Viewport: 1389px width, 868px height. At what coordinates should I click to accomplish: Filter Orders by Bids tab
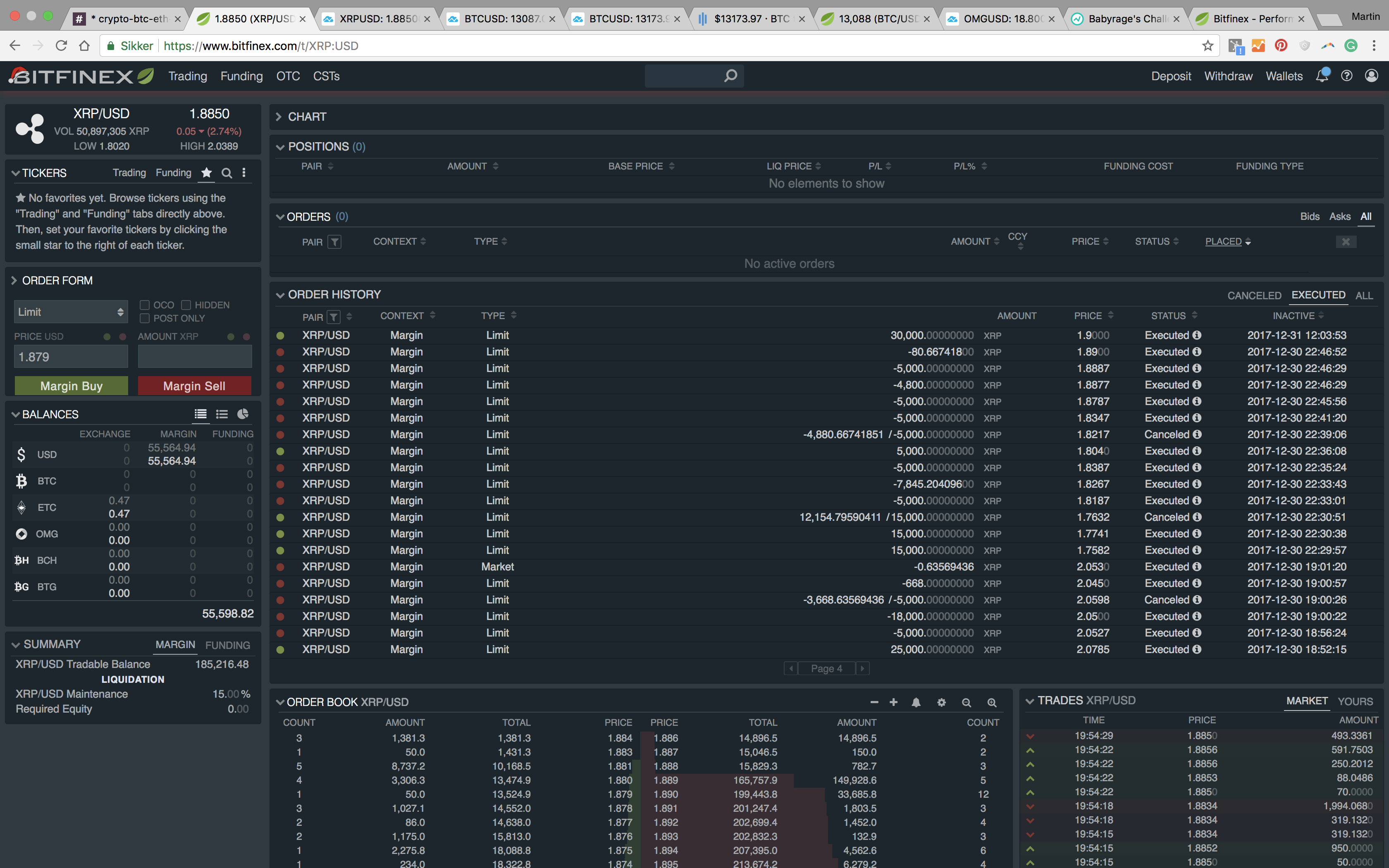1310,217
